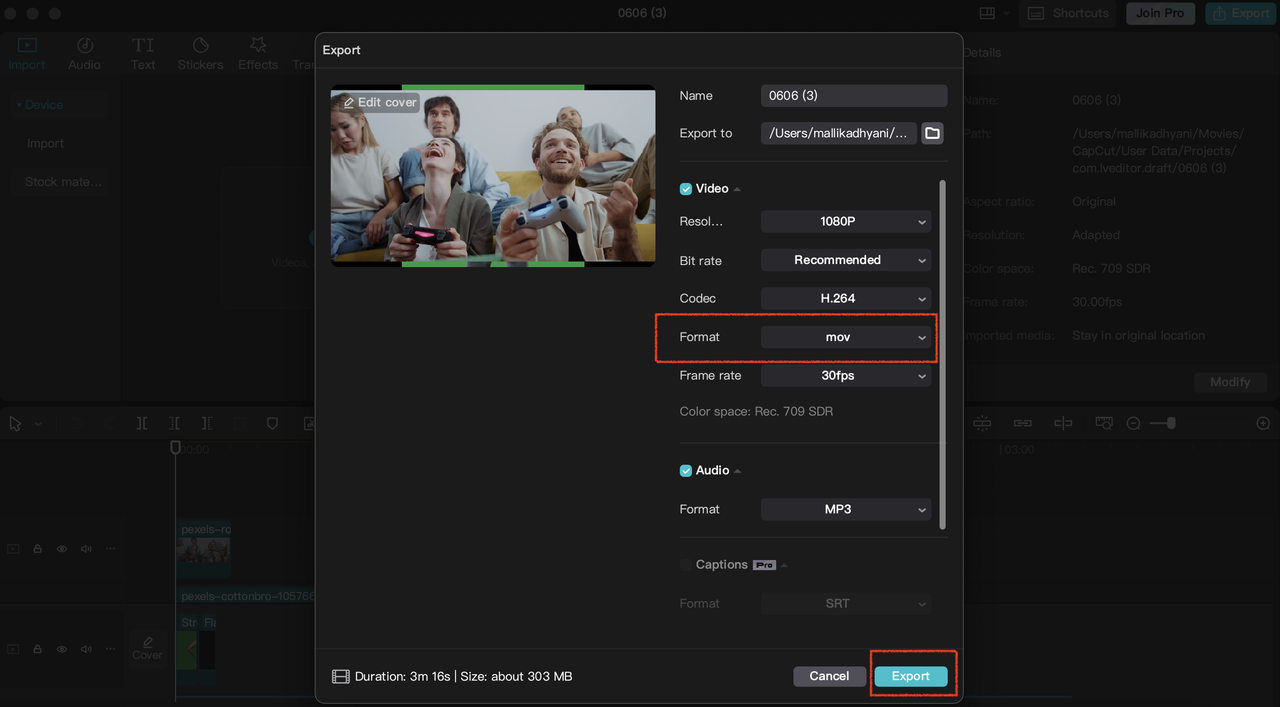Uncheck the Video export checkbox
The height and width of the screenshot is (707, 1280).
coord(686,189)
